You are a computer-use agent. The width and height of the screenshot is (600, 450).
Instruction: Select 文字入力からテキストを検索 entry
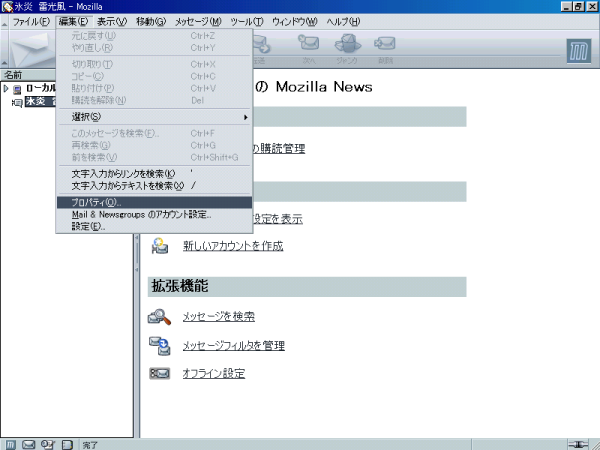click(154, 186)
